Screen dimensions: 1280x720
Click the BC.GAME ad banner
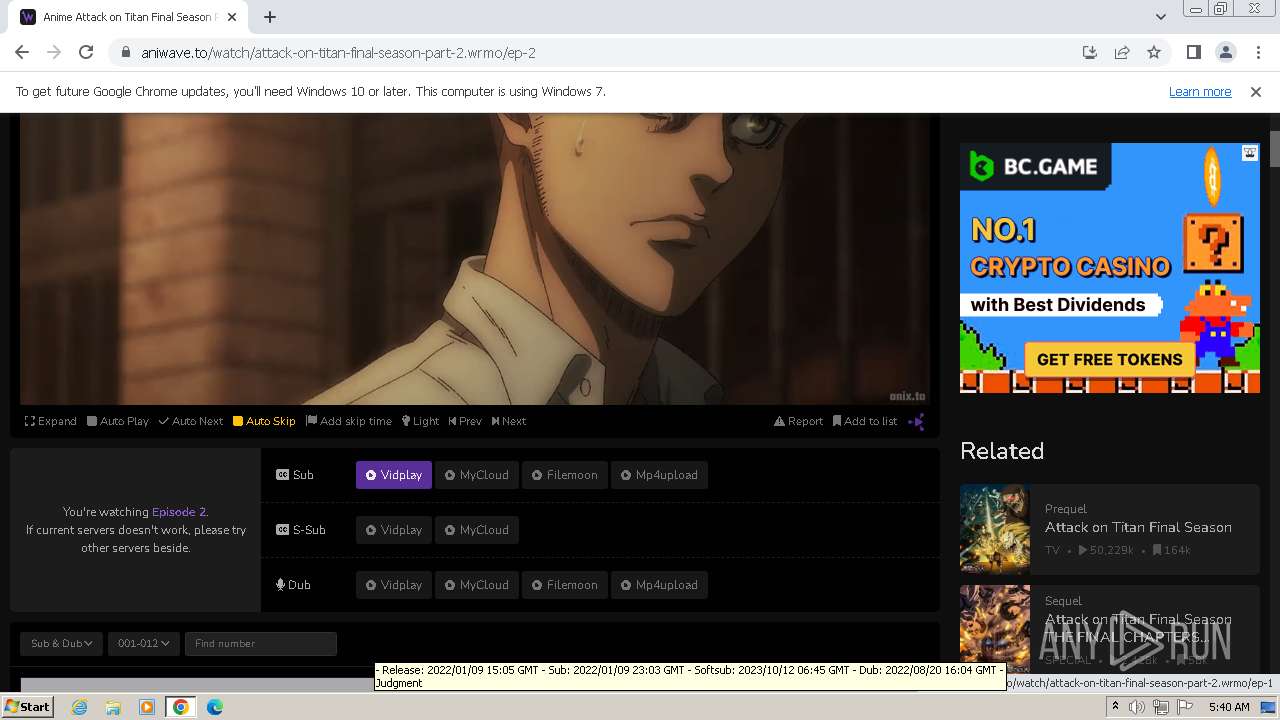pos(1110,268)
